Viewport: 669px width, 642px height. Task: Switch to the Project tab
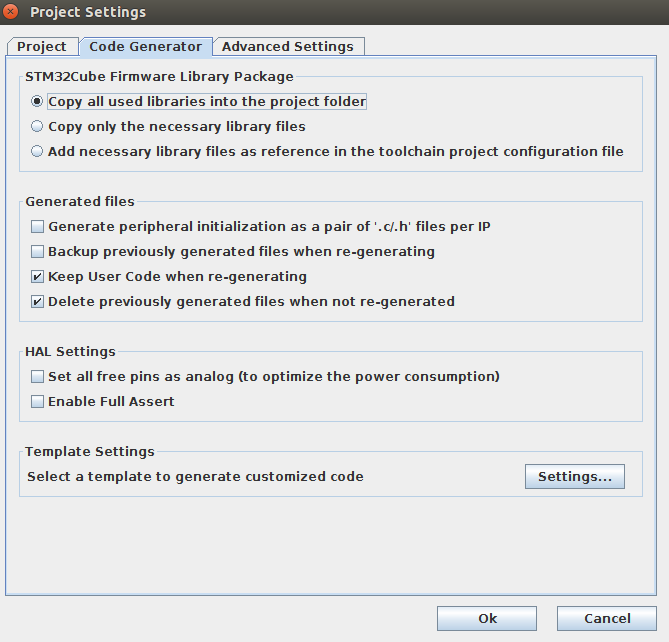(x=42, y=47)
